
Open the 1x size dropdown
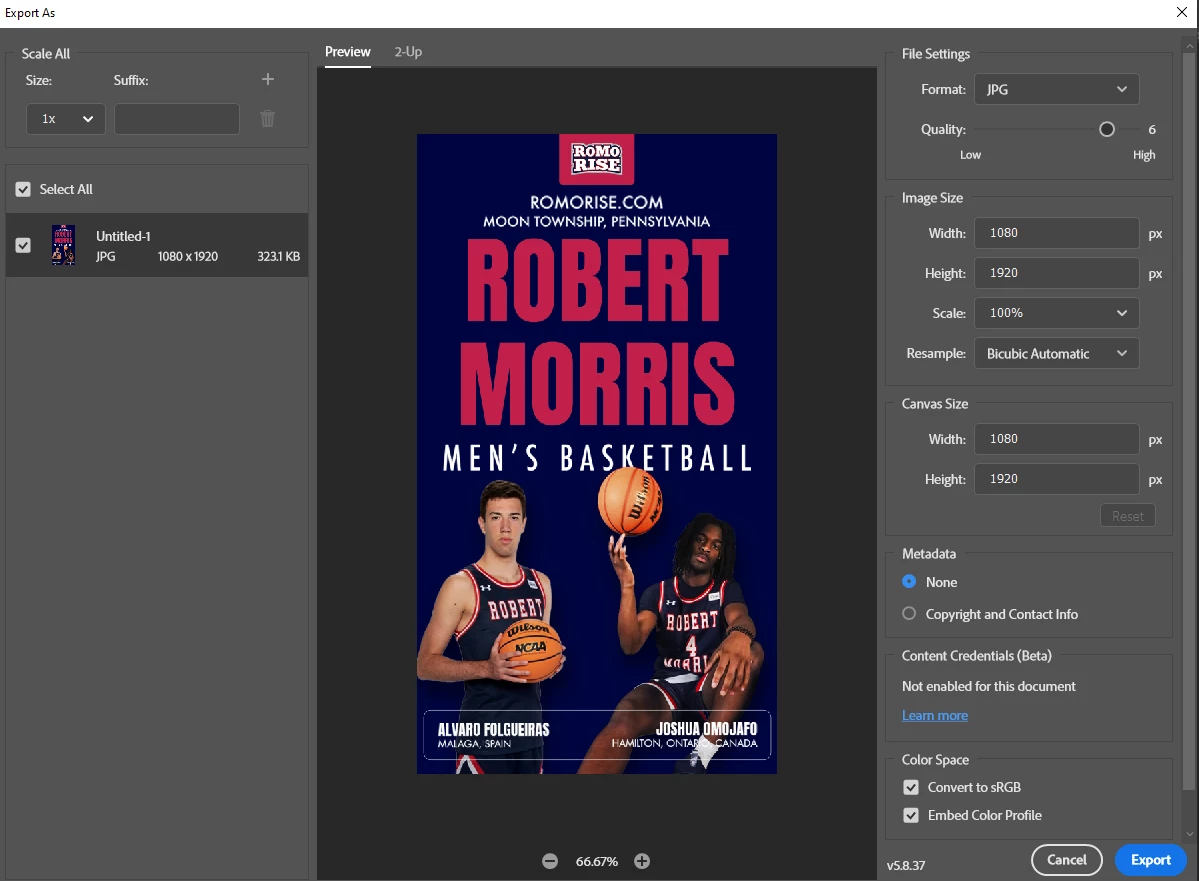click(x=66, y=119)
